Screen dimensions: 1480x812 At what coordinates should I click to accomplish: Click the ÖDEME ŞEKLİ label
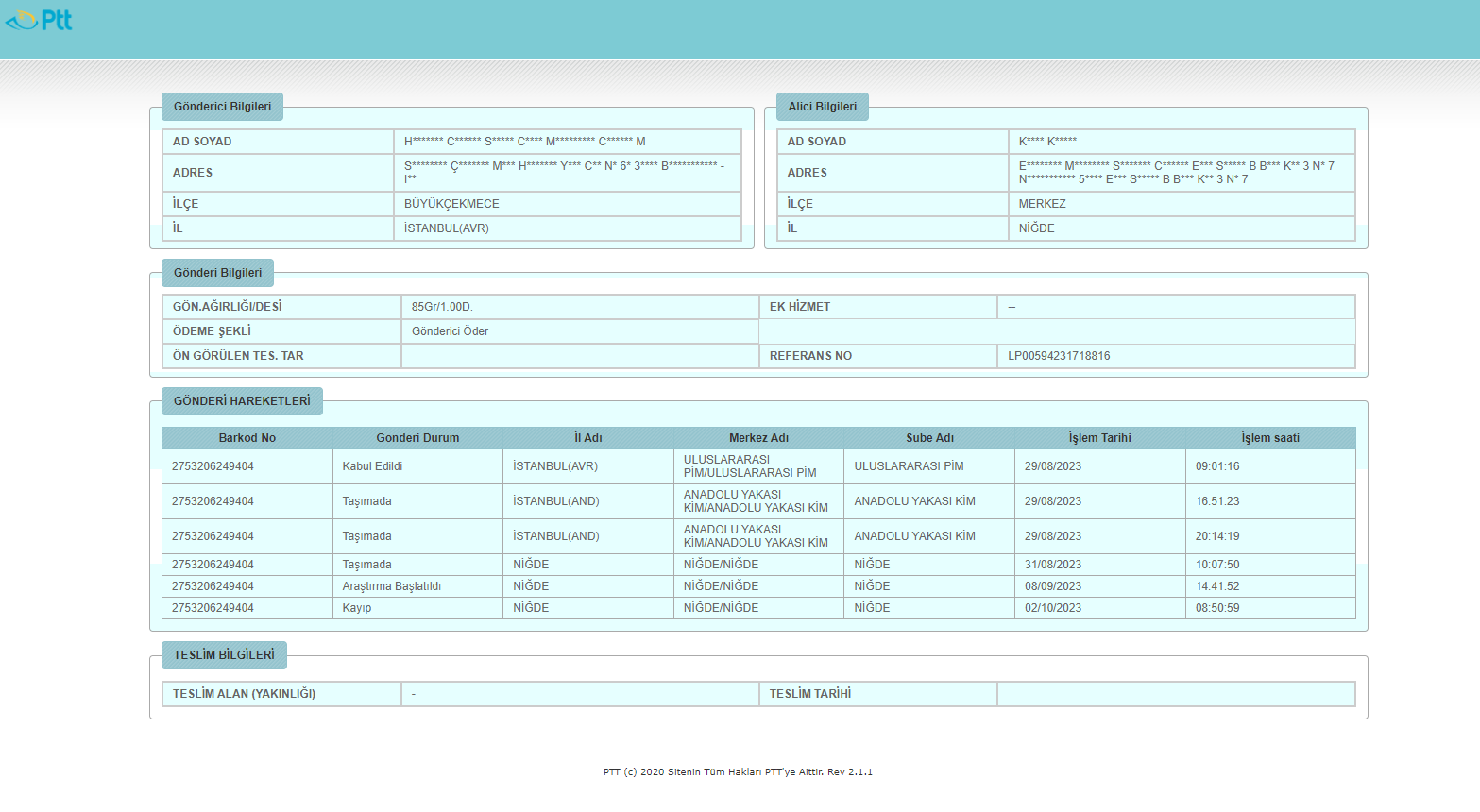[x=213, y=331]
